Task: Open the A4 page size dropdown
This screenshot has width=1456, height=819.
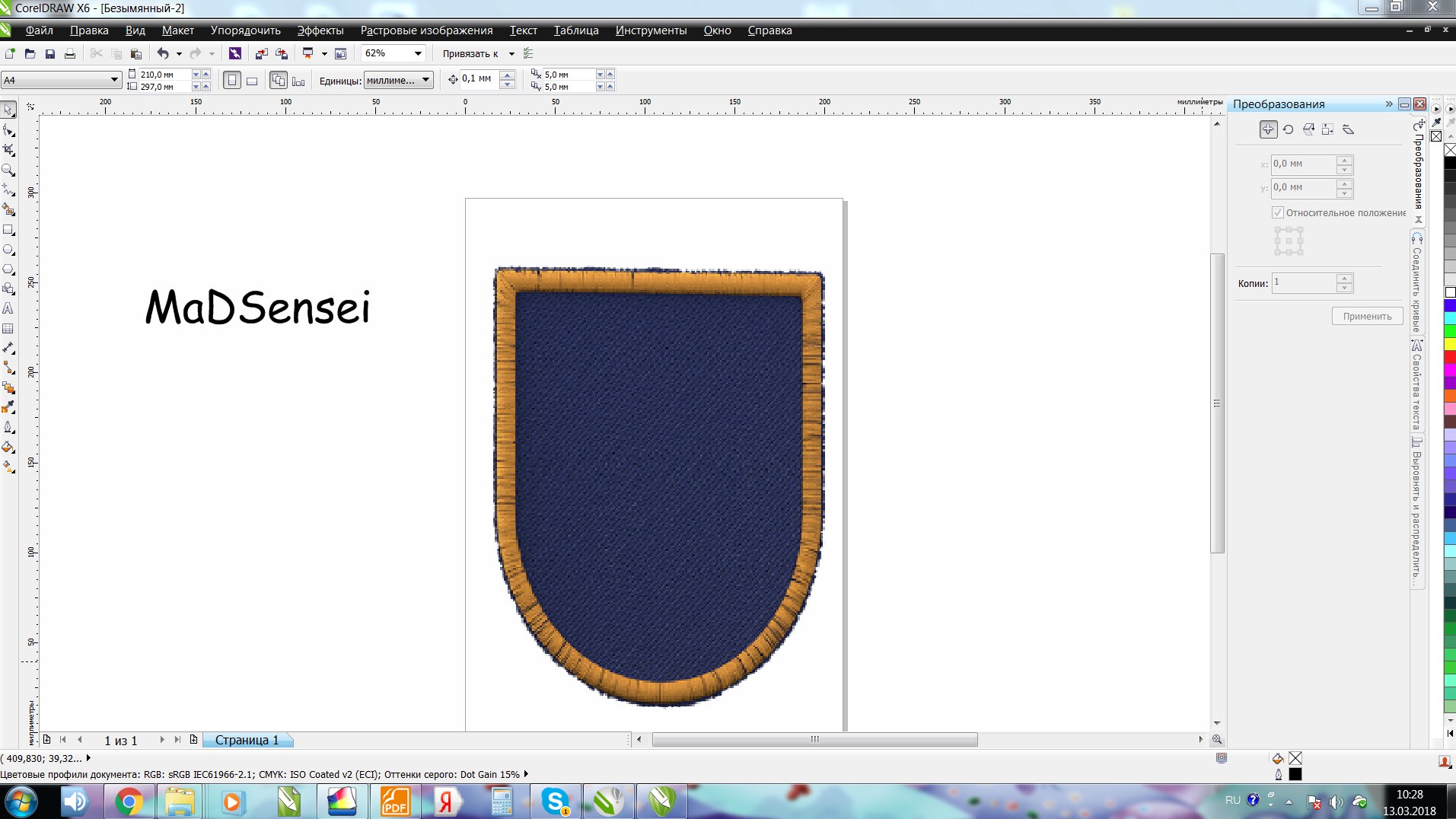Action: pos(114,80)
